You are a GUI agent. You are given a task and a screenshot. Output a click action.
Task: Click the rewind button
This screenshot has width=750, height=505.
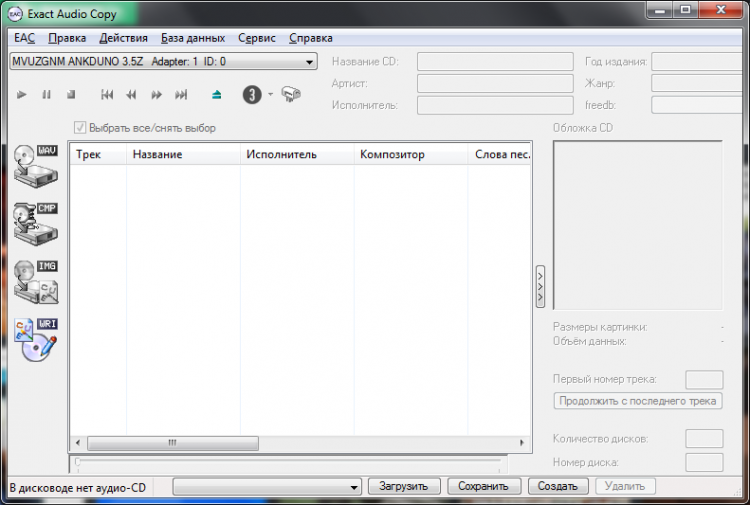coord(131,95)
